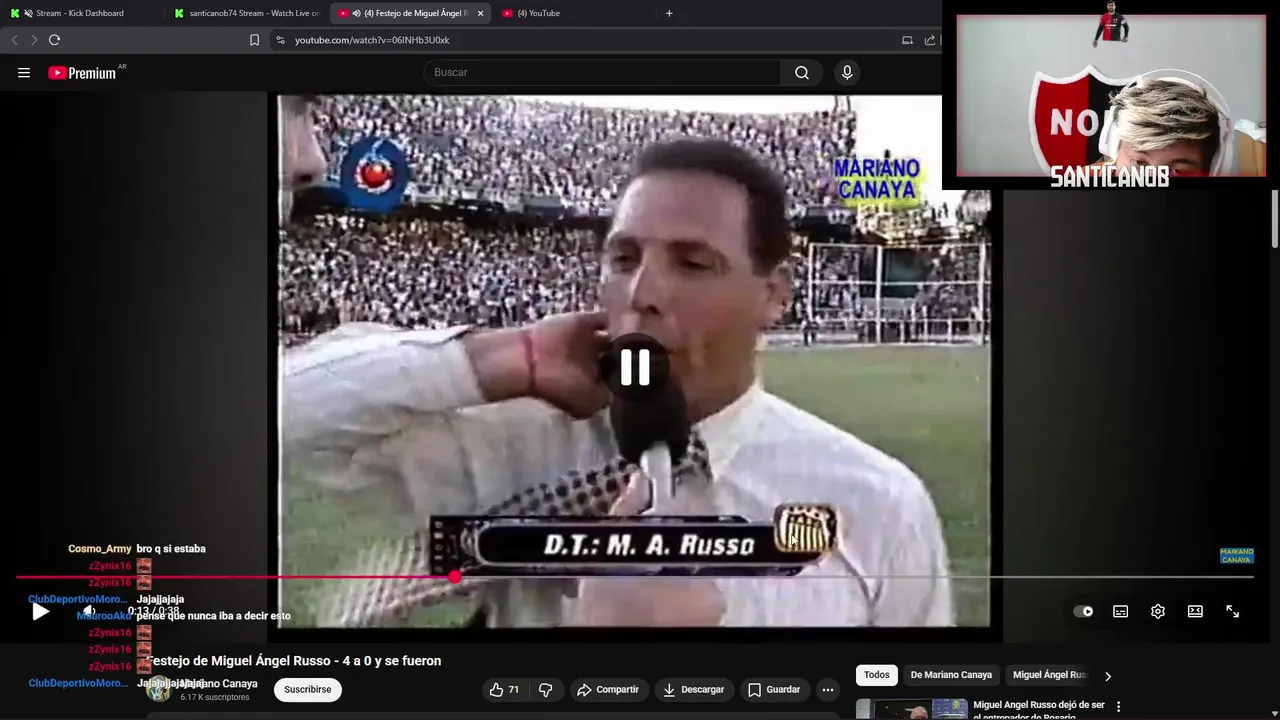Click the red progress bar scrubber
Screen dimensions: 1280x720
pyautogui.click(x=455, y=577)
